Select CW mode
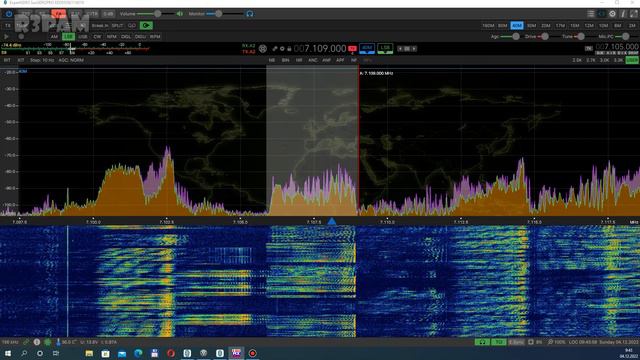 97,36
